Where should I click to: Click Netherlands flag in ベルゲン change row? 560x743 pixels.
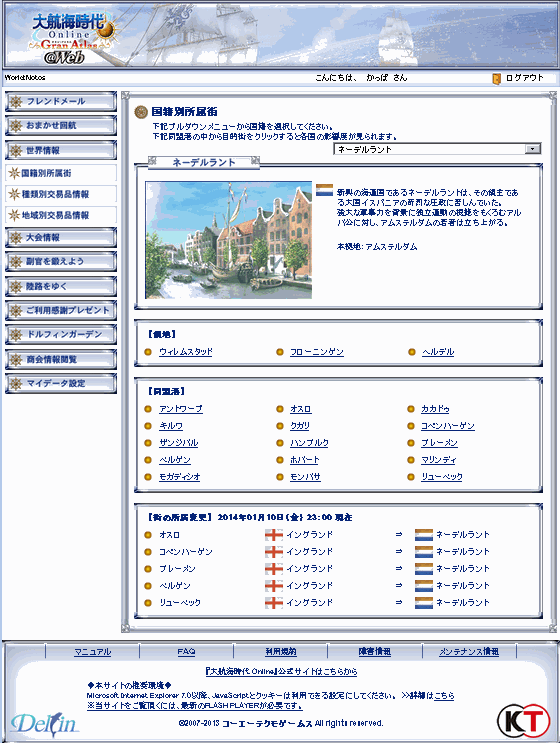424,586
